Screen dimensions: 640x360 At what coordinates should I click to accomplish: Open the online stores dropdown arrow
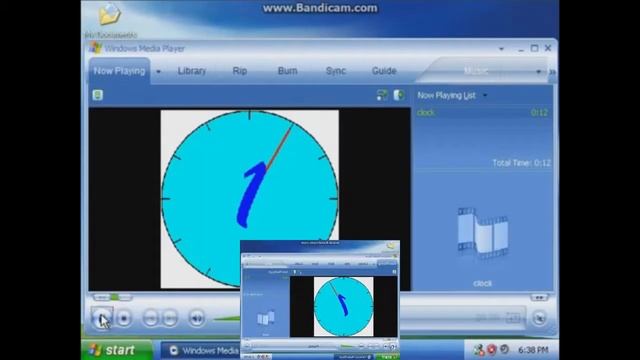coord(538,72)
